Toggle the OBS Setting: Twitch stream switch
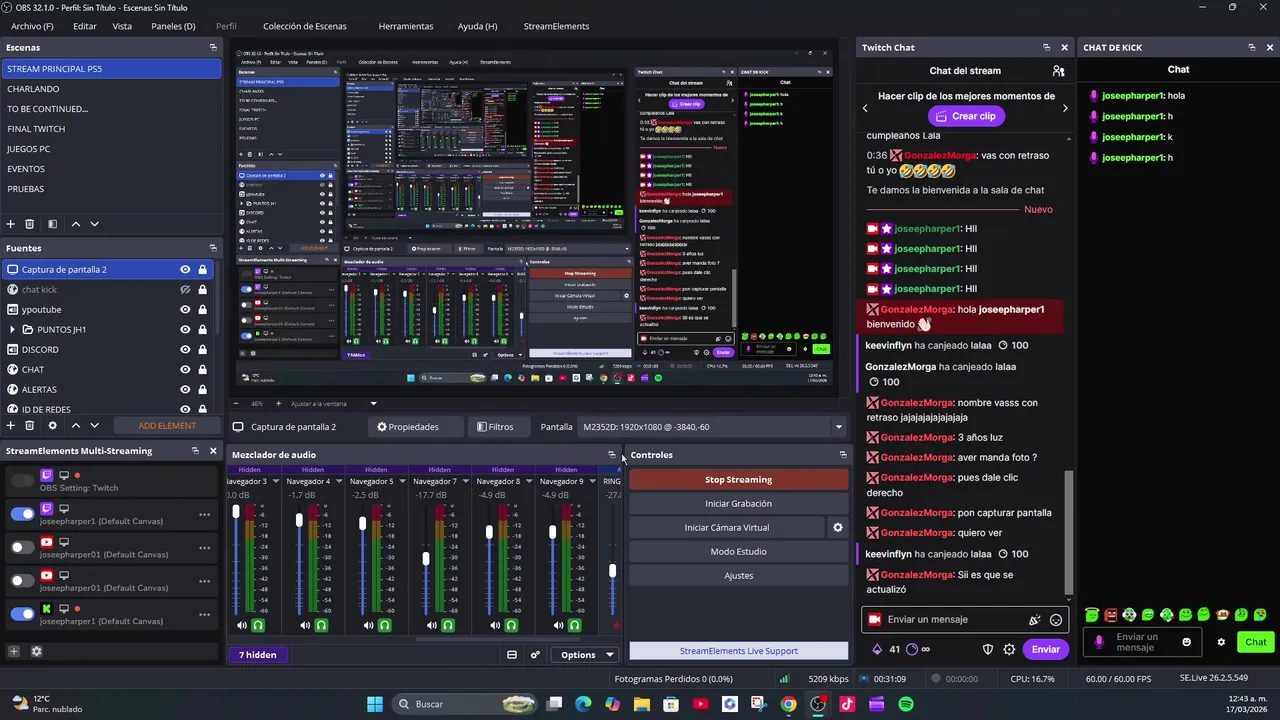 click(x=22, y=481)
